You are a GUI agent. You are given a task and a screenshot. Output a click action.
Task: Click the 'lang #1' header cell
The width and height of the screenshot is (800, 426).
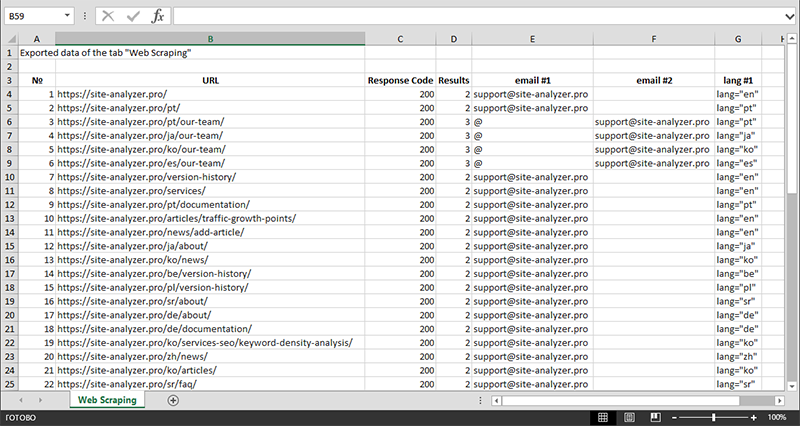coord(738,80)
